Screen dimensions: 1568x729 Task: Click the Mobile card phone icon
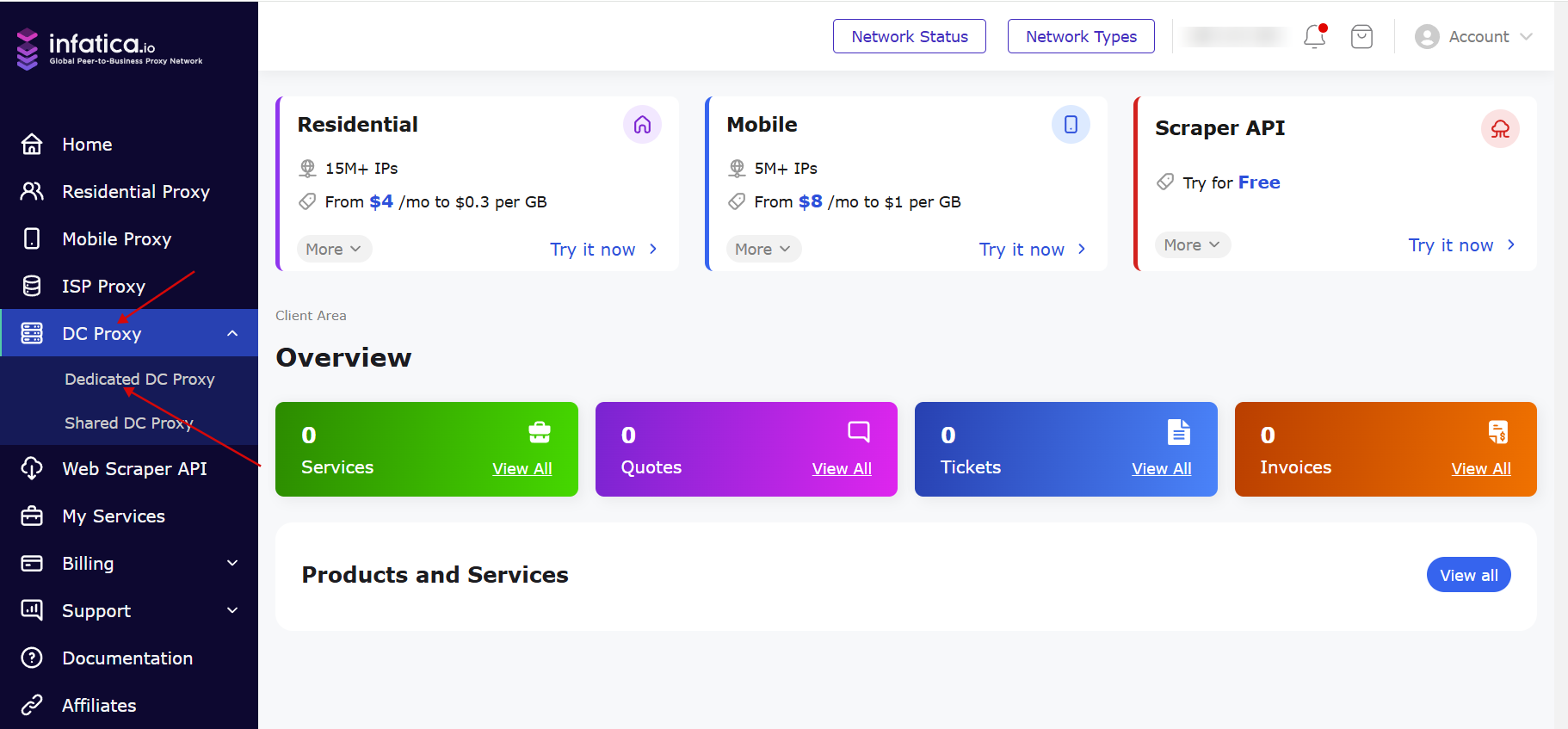click(1071, 125)
